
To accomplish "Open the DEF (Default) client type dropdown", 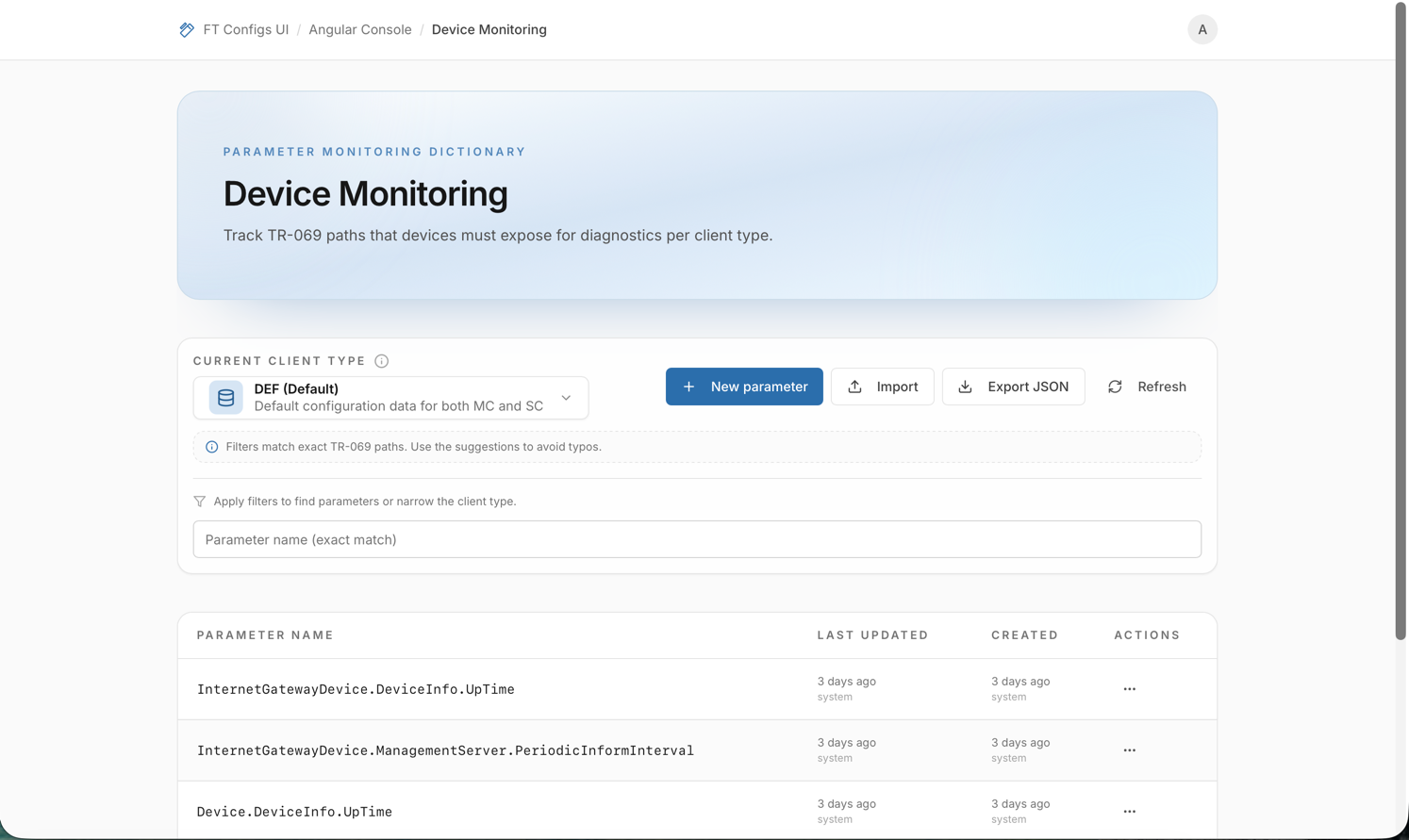I will [x=390, y=398].
